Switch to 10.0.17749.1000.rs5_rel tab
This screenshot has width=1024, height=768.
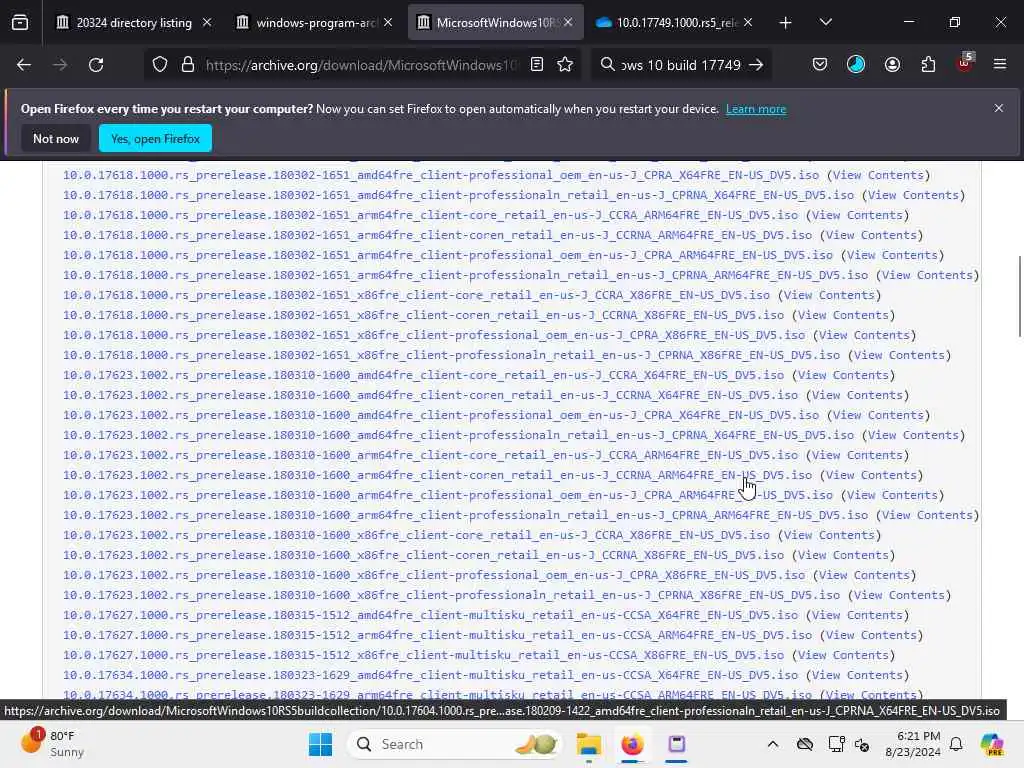[x=676, y=23]
